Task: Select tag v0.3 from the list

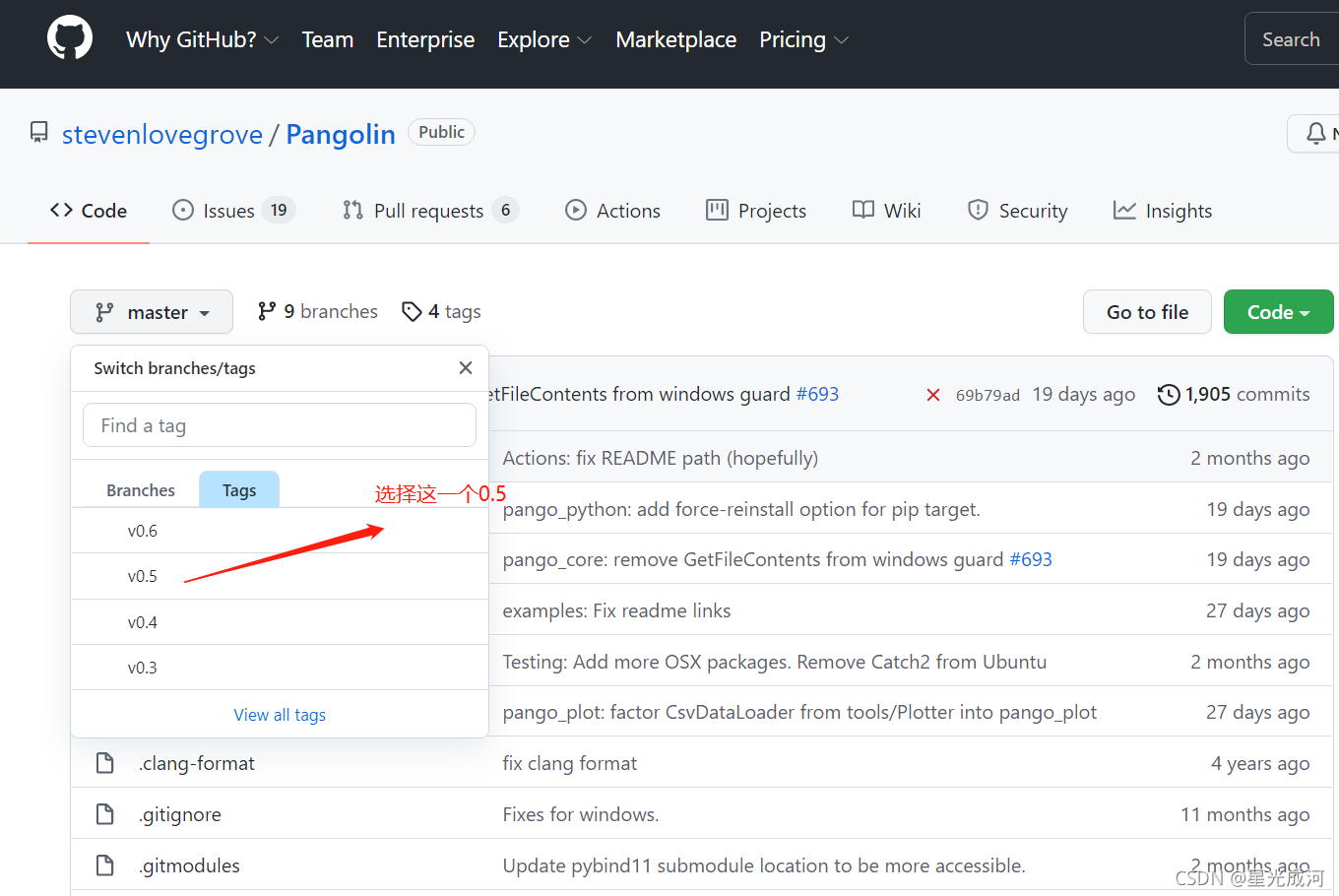Action: coord(280,668)
